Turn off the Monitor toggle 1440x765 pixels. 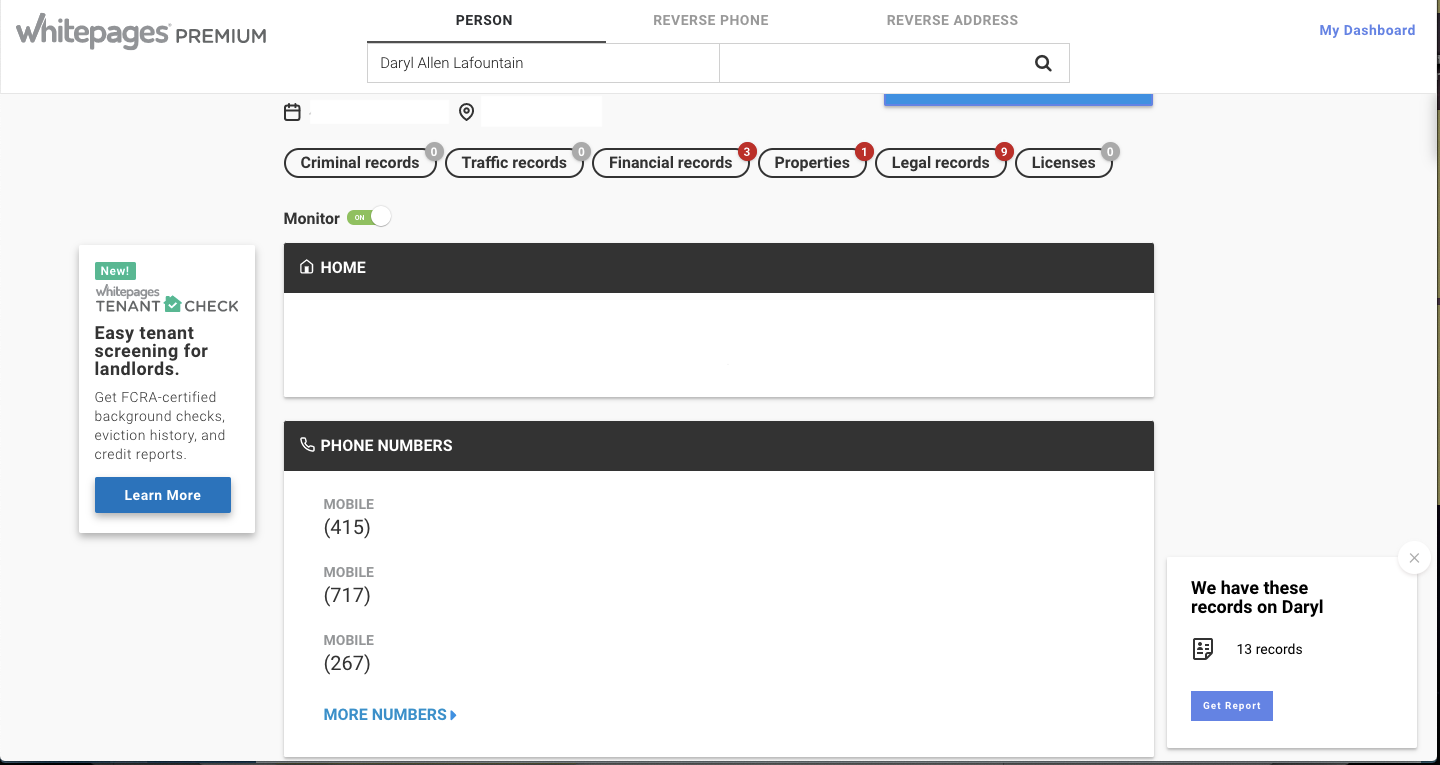[x=369, y=218]
